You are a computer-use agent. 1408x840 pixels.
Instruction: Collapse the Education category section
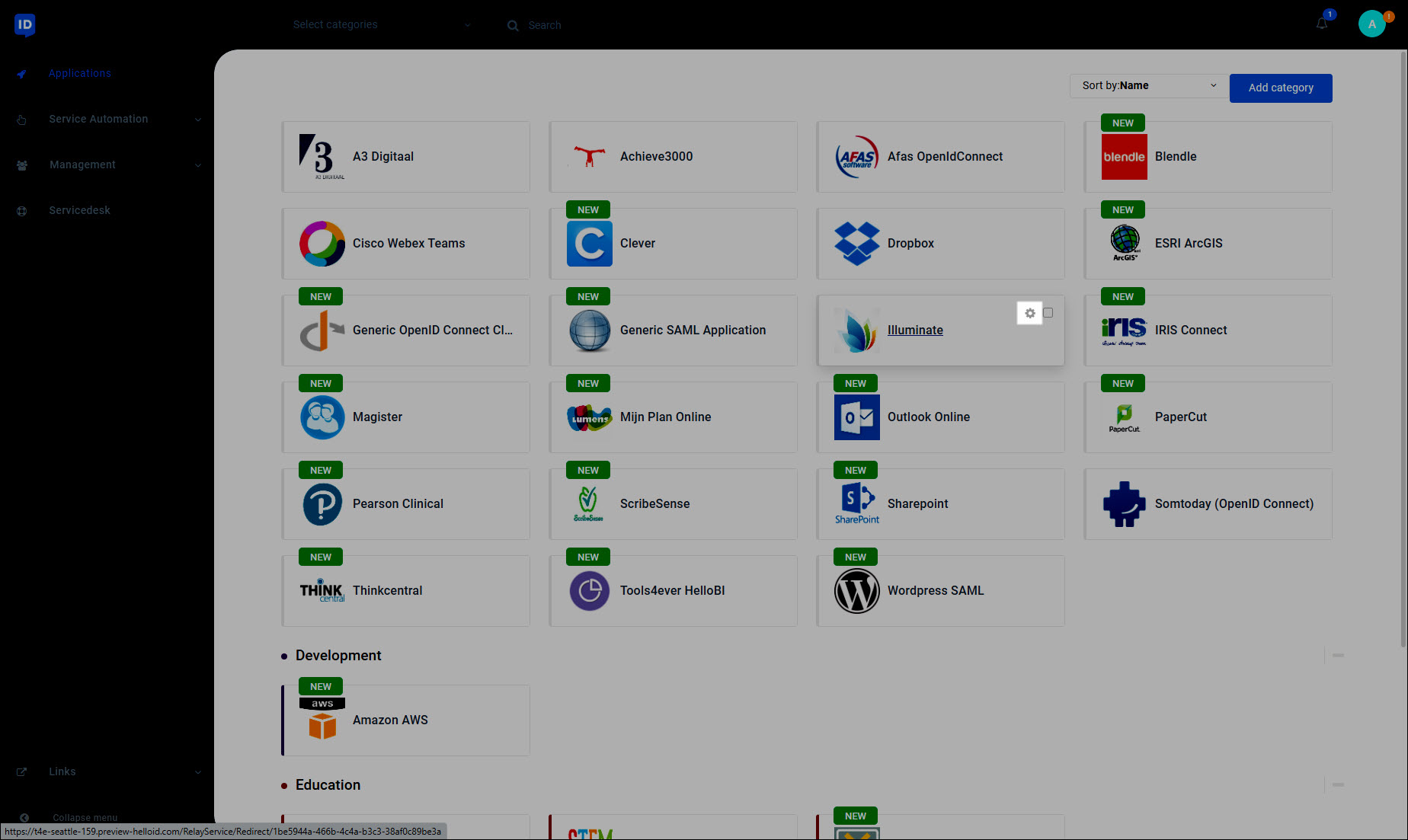(1338, 784)
